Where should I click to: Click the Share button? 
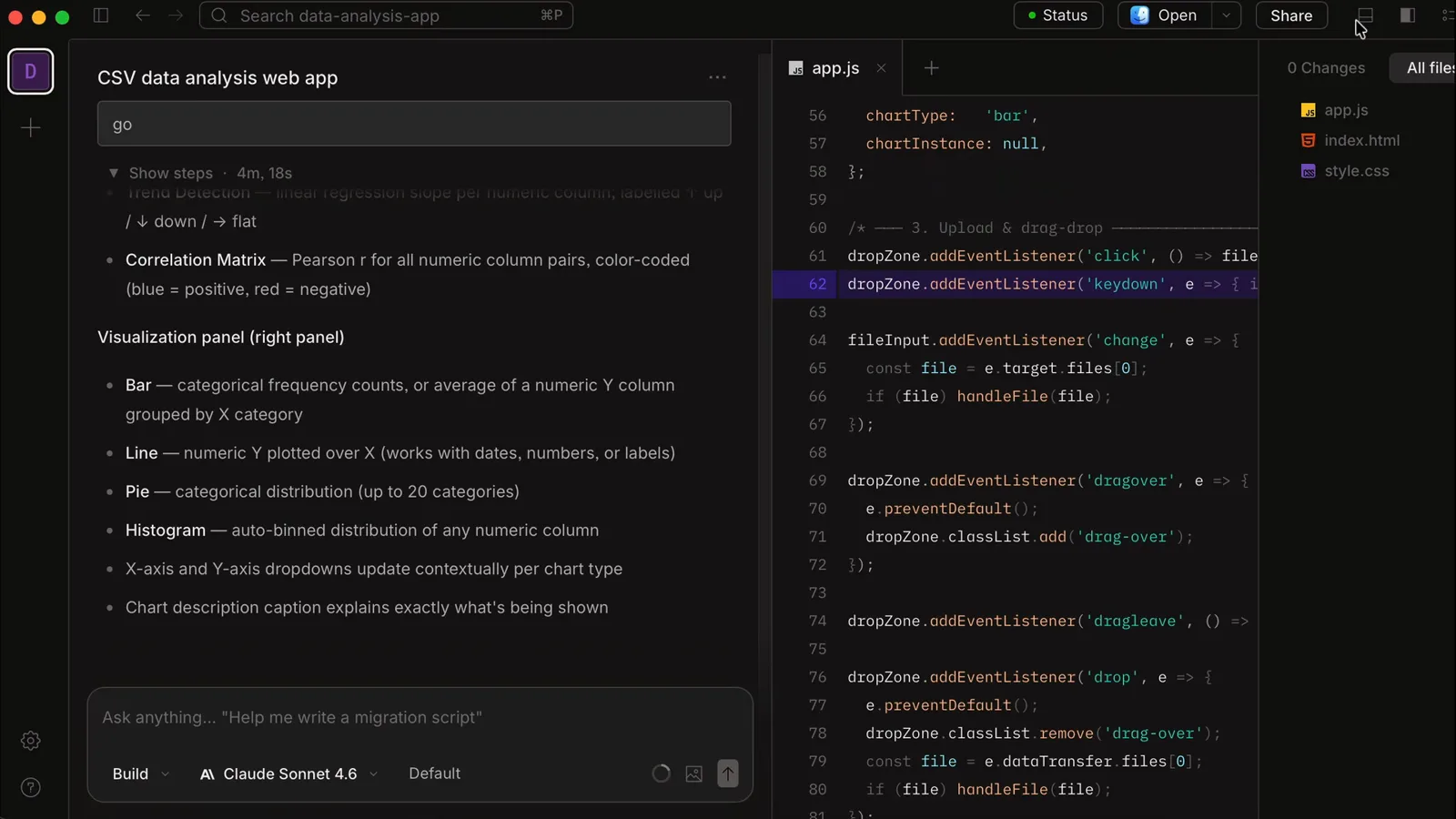click(x=1291, y=15)
